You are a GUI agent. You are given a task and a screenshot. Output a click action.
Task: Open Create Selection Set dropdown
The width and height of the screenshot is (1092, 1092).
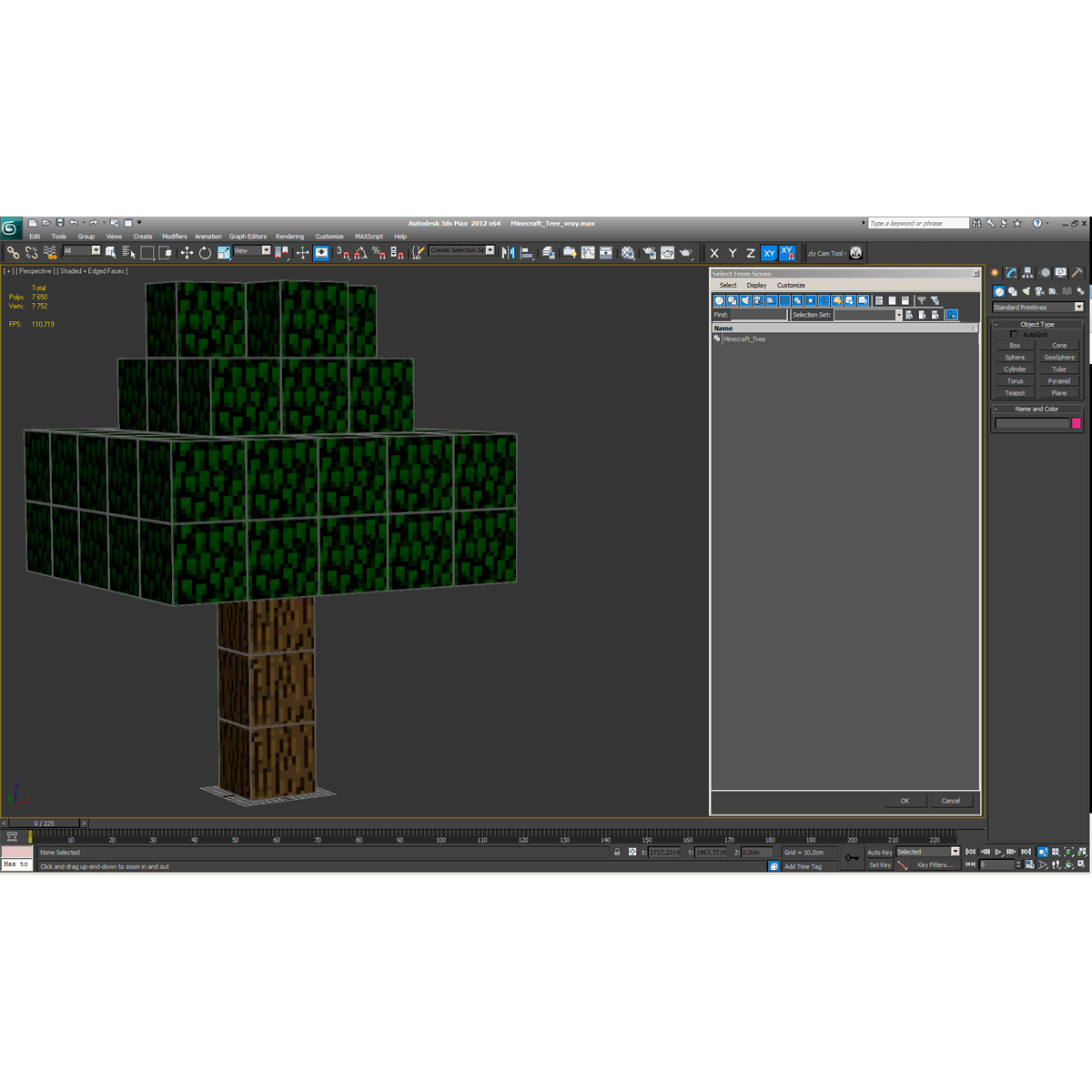pyautogui.click(x=462, y=250)
